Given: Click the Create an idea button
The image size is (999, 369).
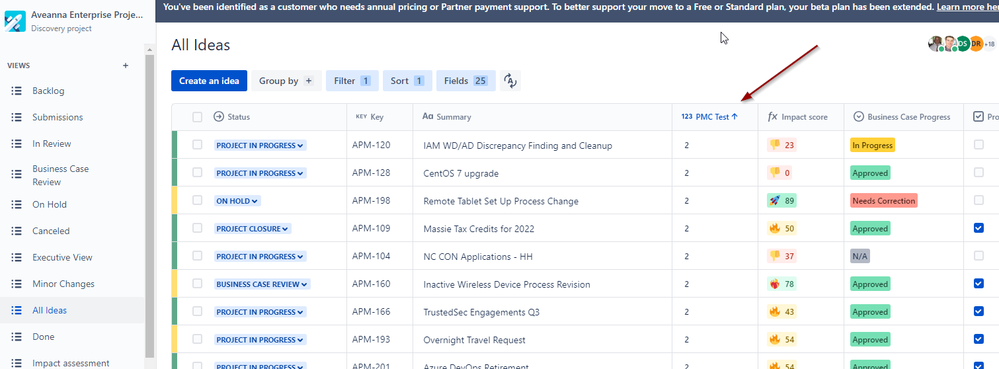Looking at the screenshot, I should [x=209, y=81].
